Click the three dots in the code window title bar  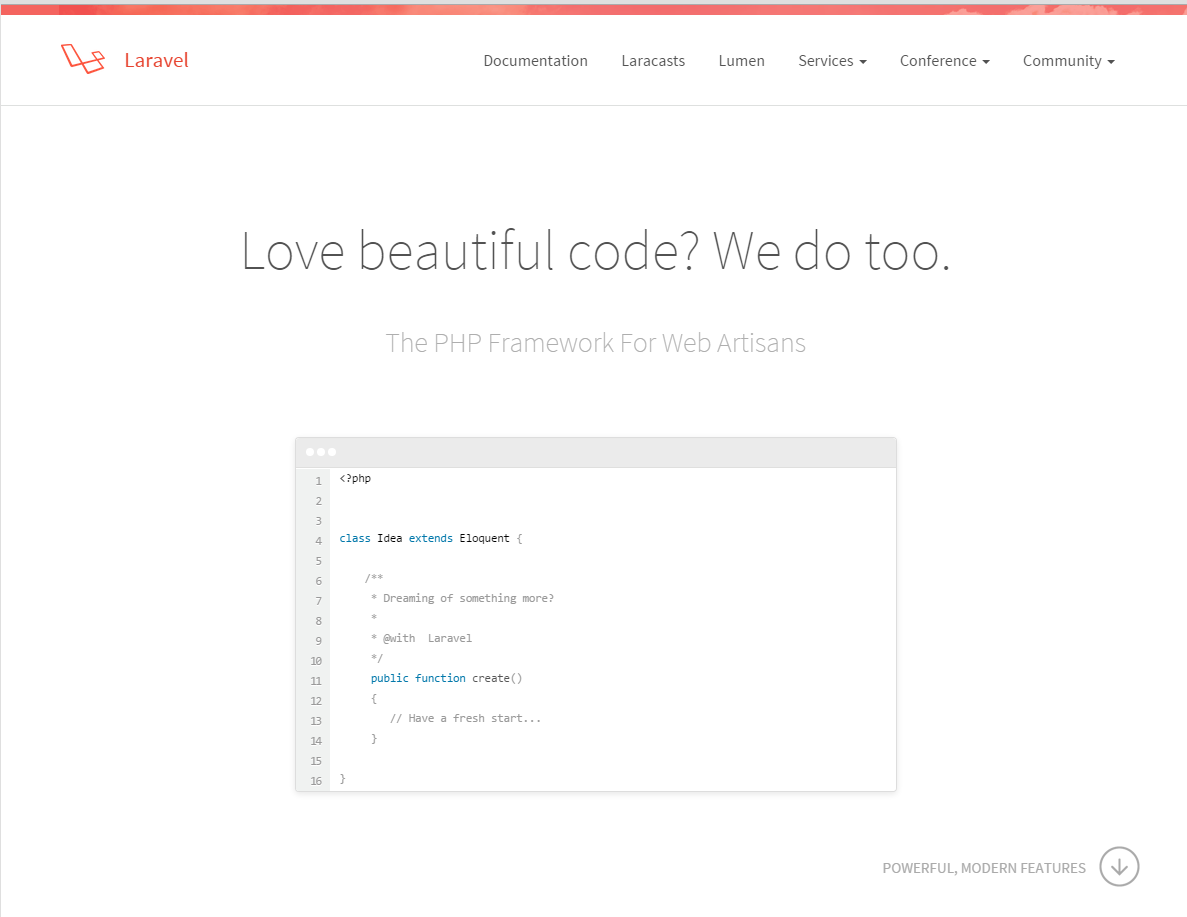321,452
